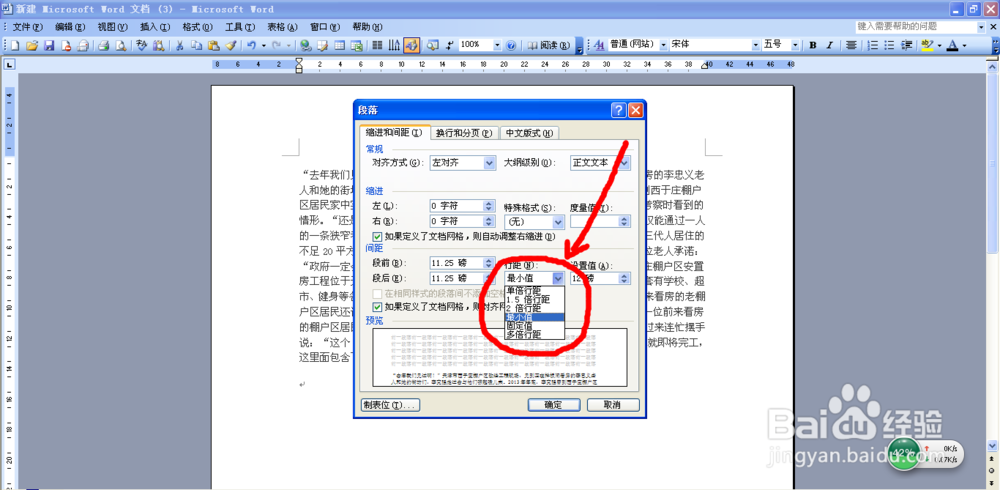Click the 确定 button in the paragraph dialog
This screenshot has height=490, width=1000.
click(554, 405)
